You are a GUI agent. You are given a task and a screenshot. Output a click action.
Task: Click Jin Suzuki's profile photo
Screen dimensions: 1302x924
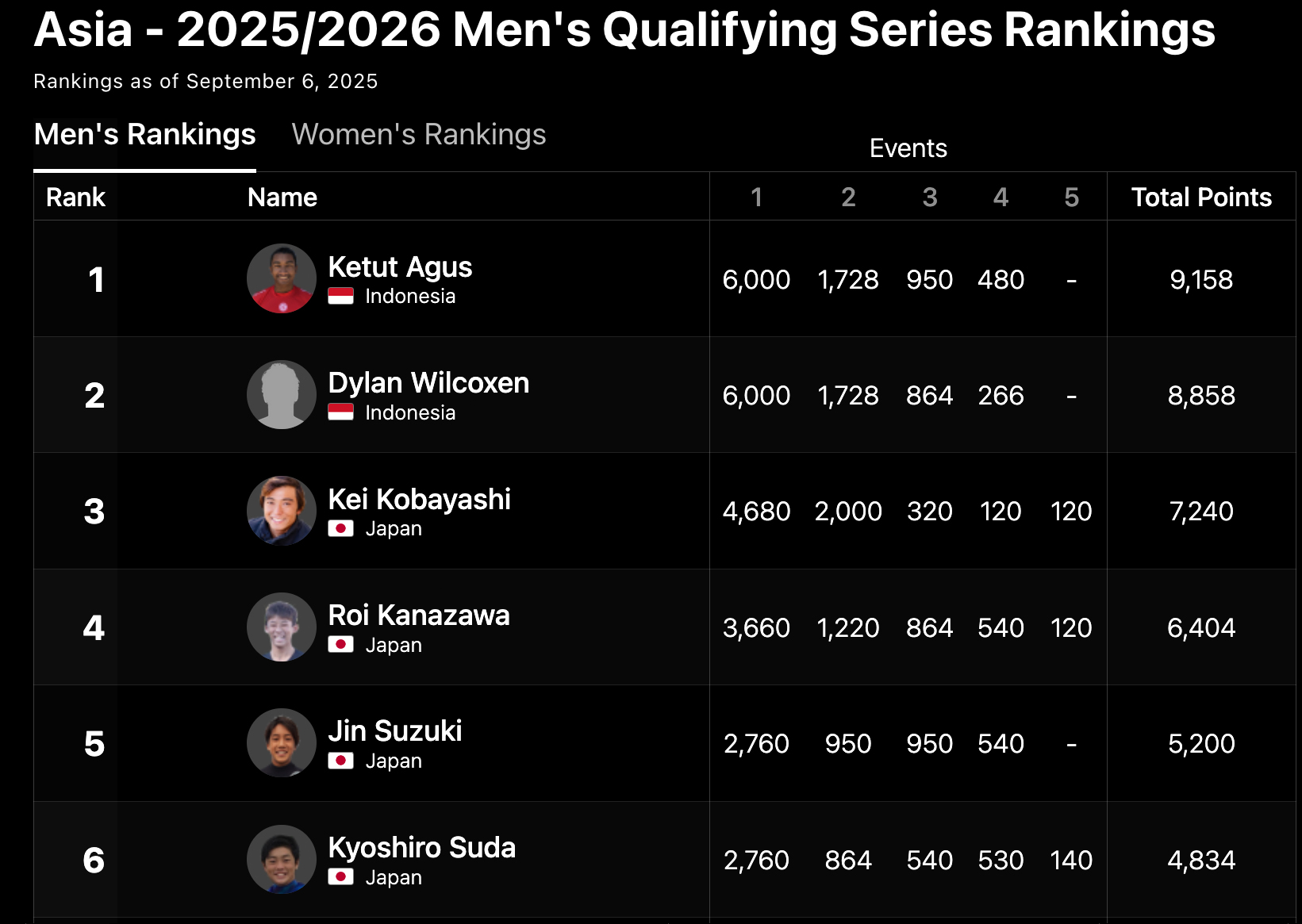282,743
